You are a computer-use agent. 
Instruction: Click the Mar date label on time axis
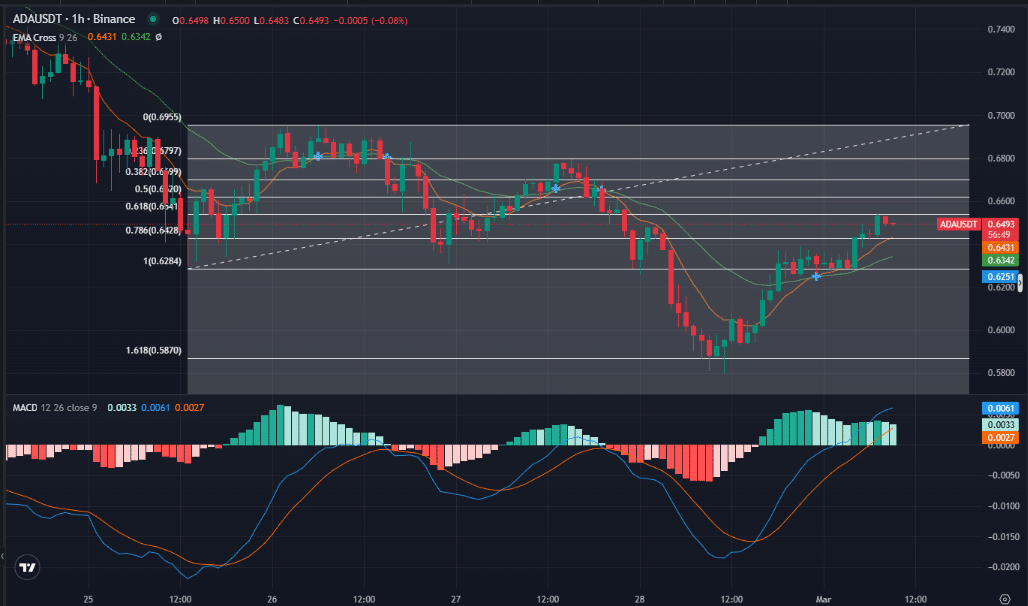point(823,599)
